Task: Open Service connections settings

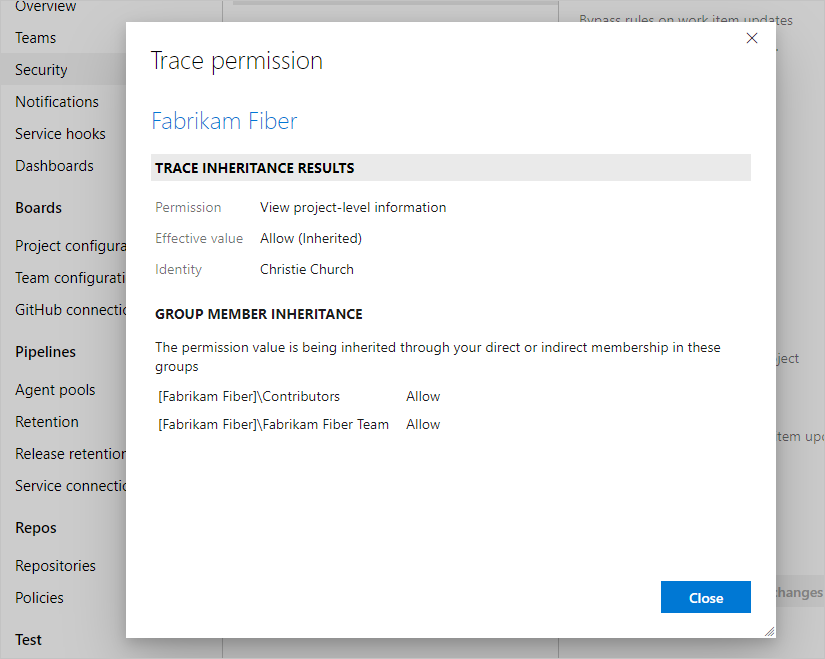Action: (64, 485)
